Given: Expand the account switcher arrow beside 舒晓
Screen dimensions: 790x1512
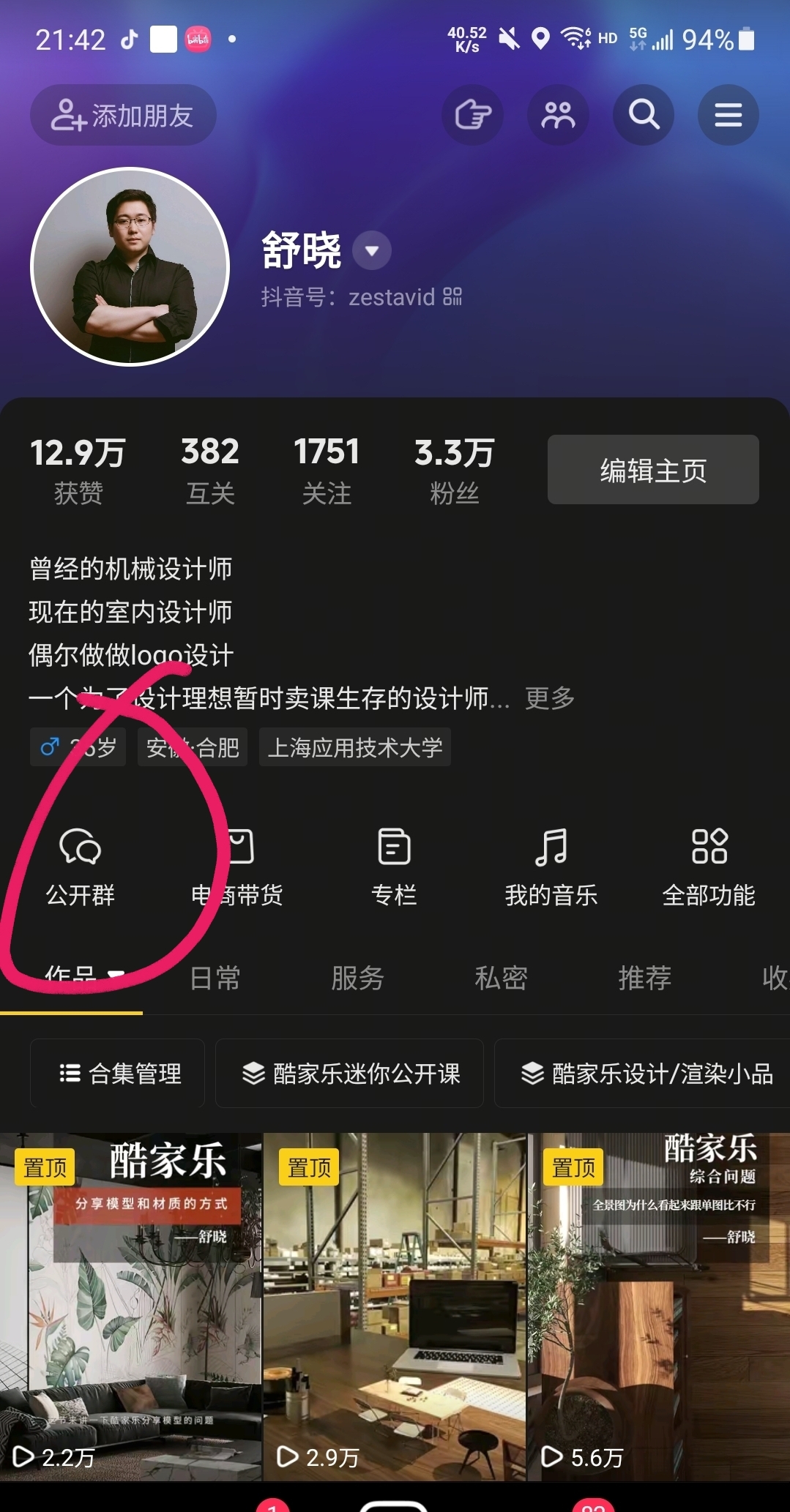Looking at the screenshot, I should point(372,251).
